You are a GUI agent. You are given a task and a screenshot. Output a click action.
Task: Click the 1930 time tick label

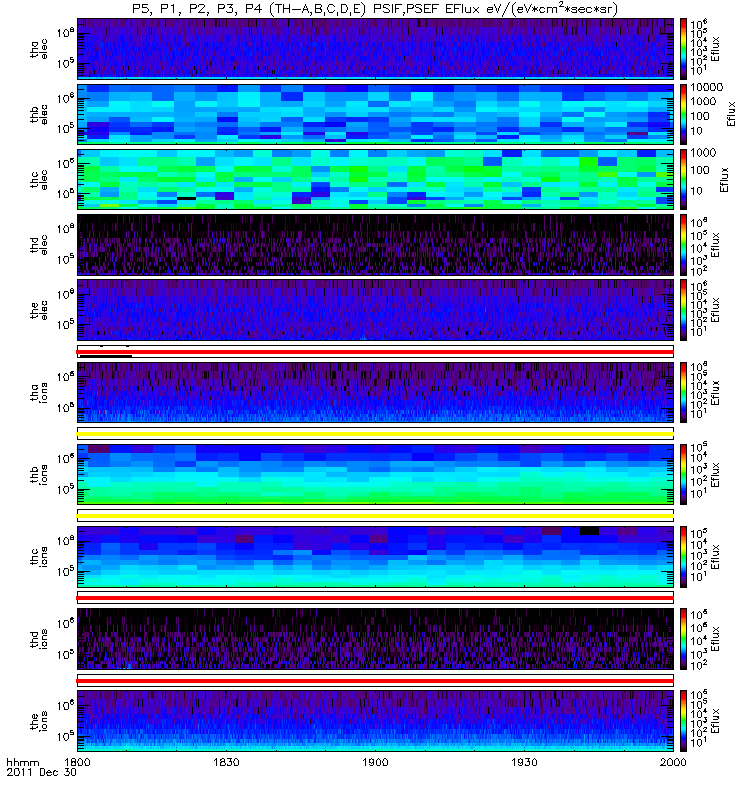pos(524,762)
